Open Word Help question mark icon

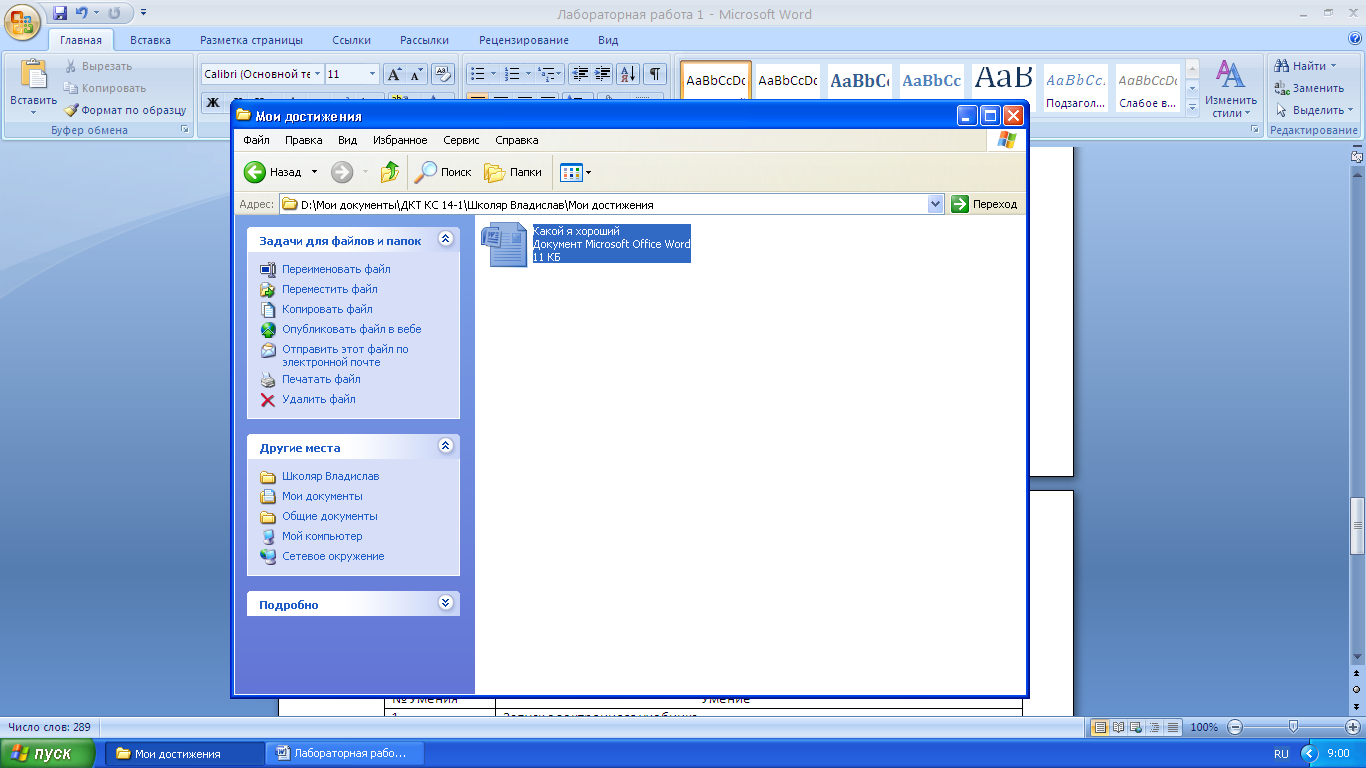pos(1353,40)
